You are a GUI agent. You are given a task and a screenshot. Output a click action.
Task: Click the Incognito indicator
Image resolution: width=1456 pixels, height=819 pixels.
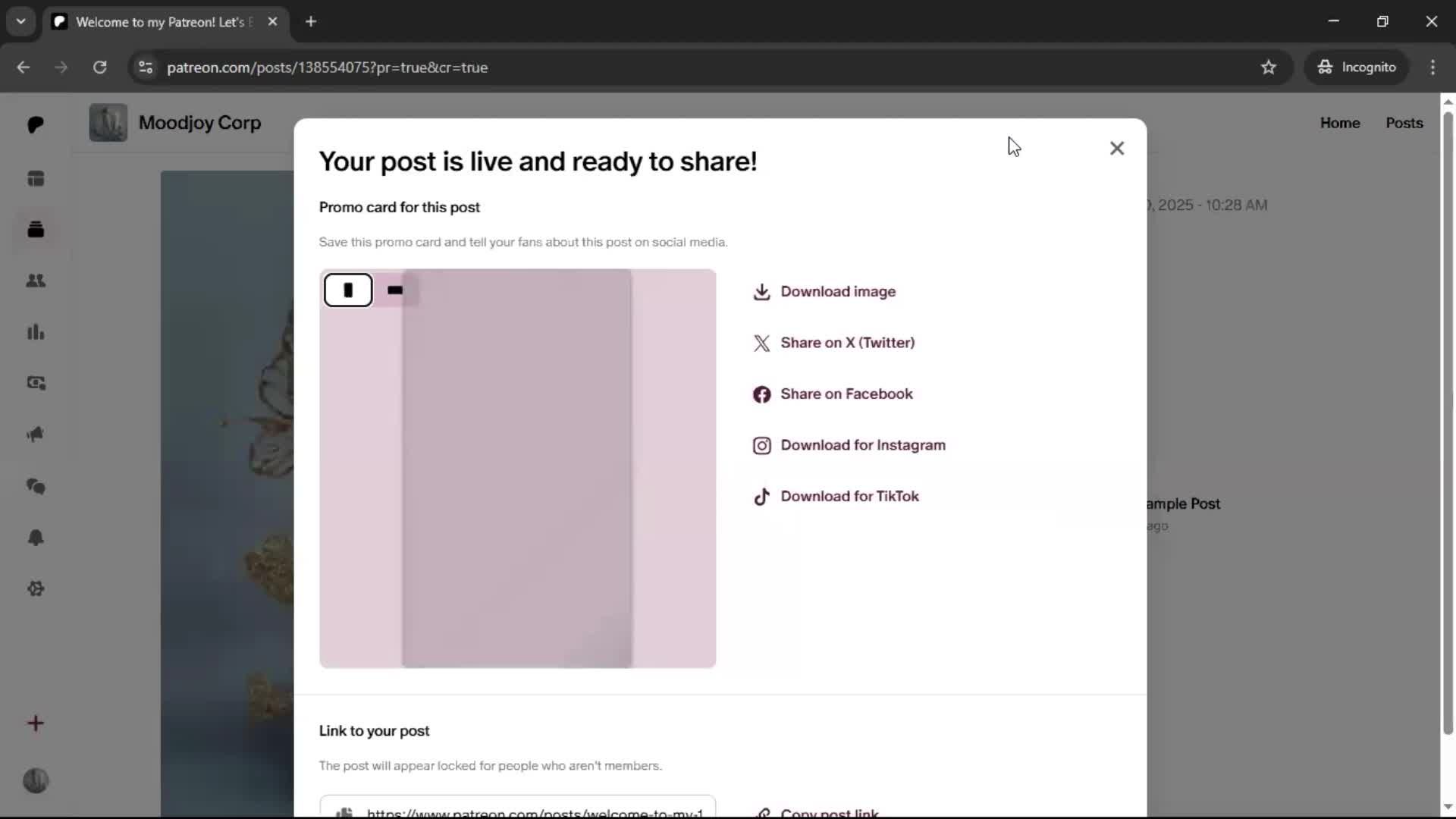[x=1357, y=67]
